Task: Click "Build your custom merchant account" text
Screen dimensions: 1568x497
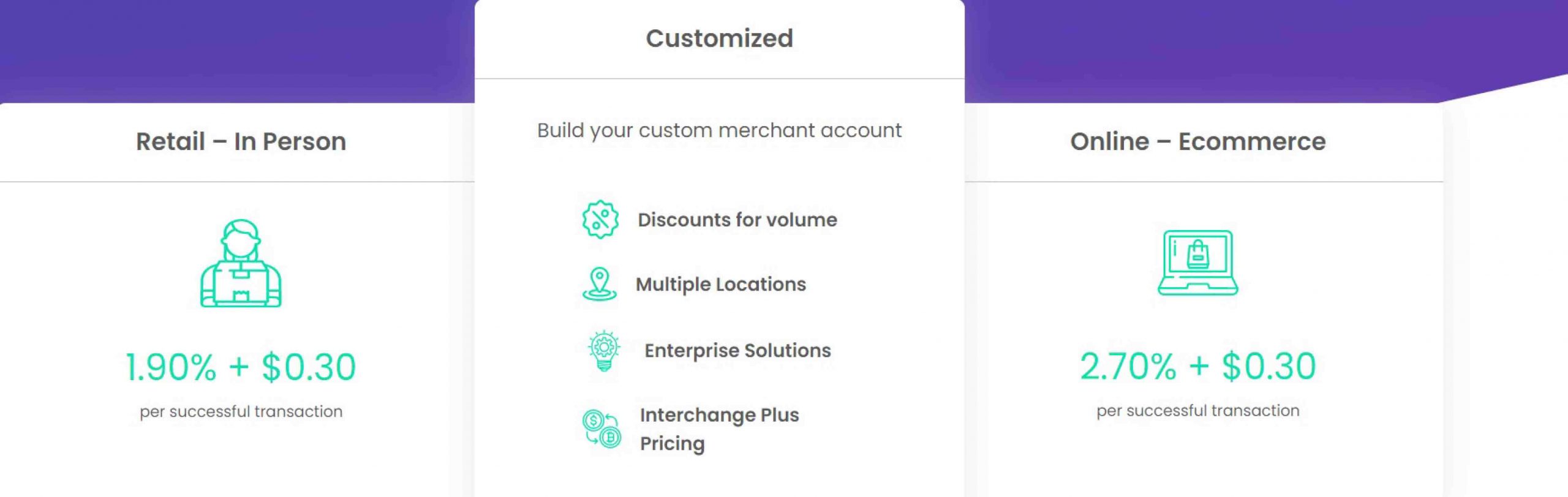Action: pos(719,130)
